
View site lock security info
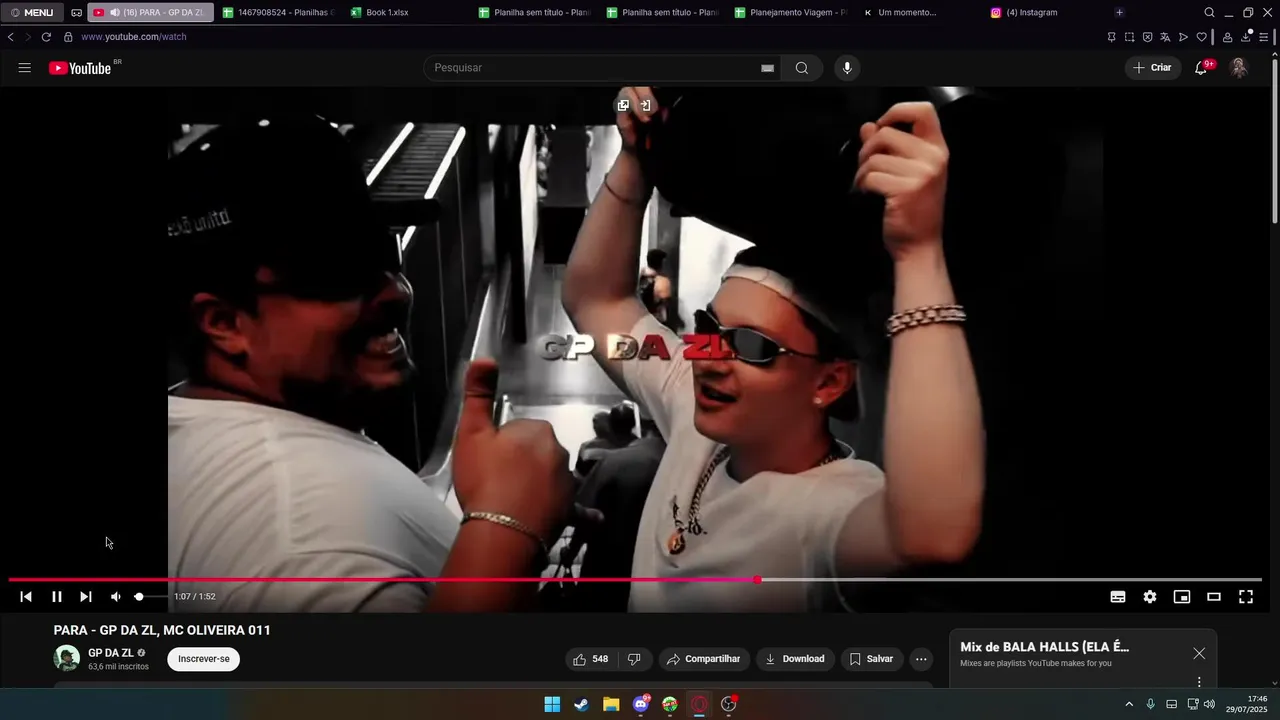click(x=68, y=37)
